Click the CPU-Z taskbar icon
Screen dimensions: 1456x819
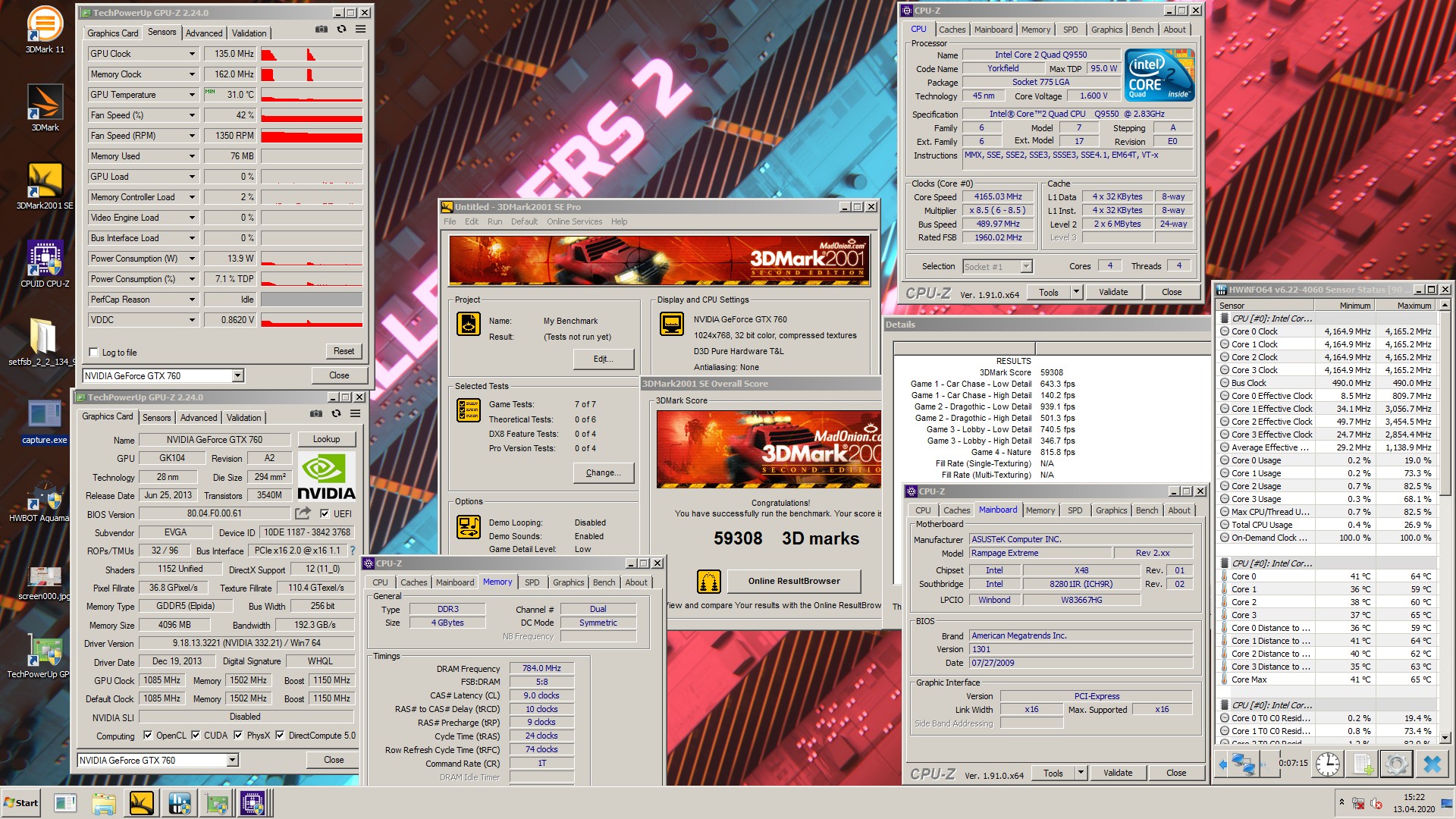click(253, 803)
